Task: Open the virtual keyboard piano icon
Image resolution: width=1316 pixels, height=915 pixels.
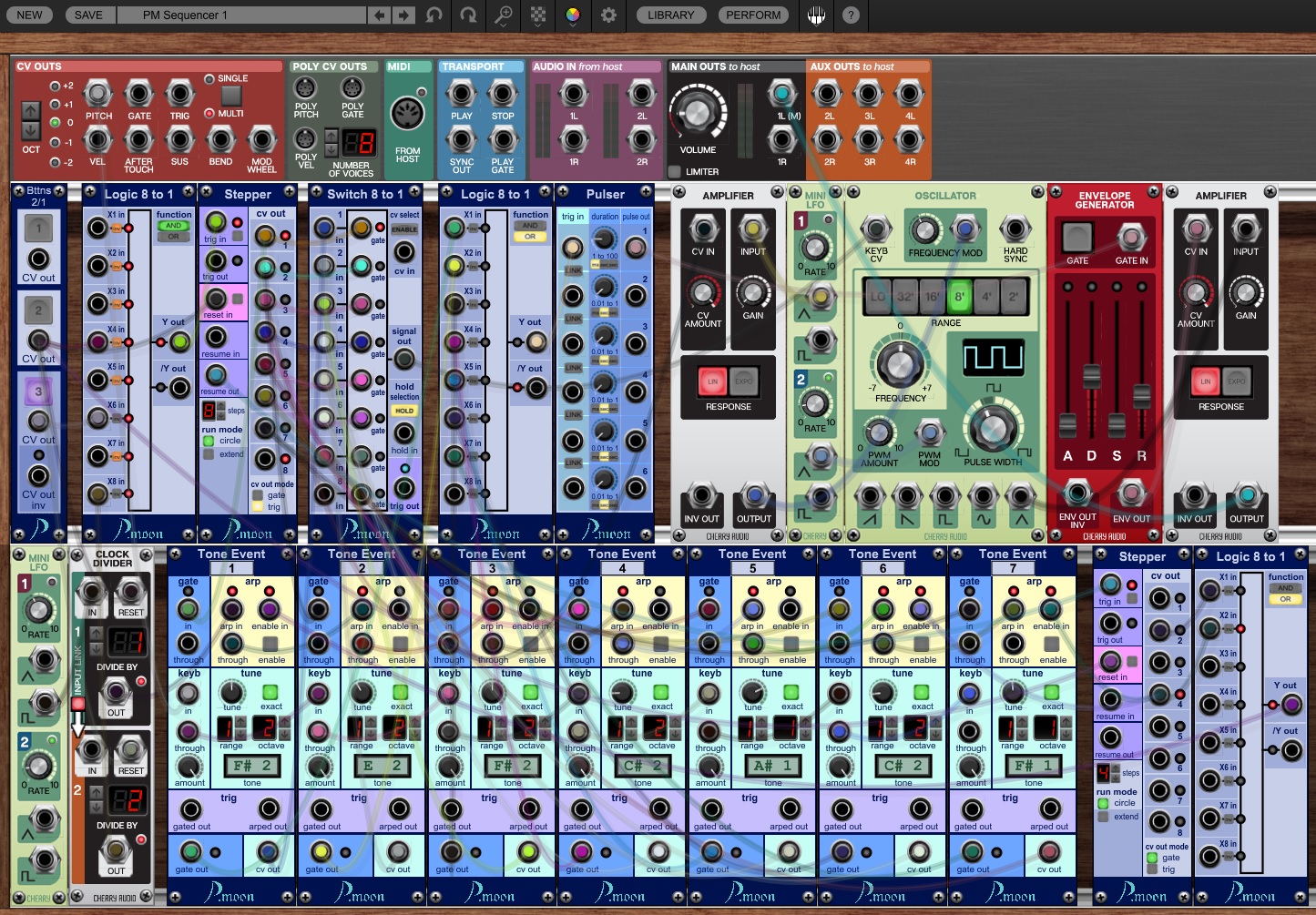Action: [x=816, y=15]
